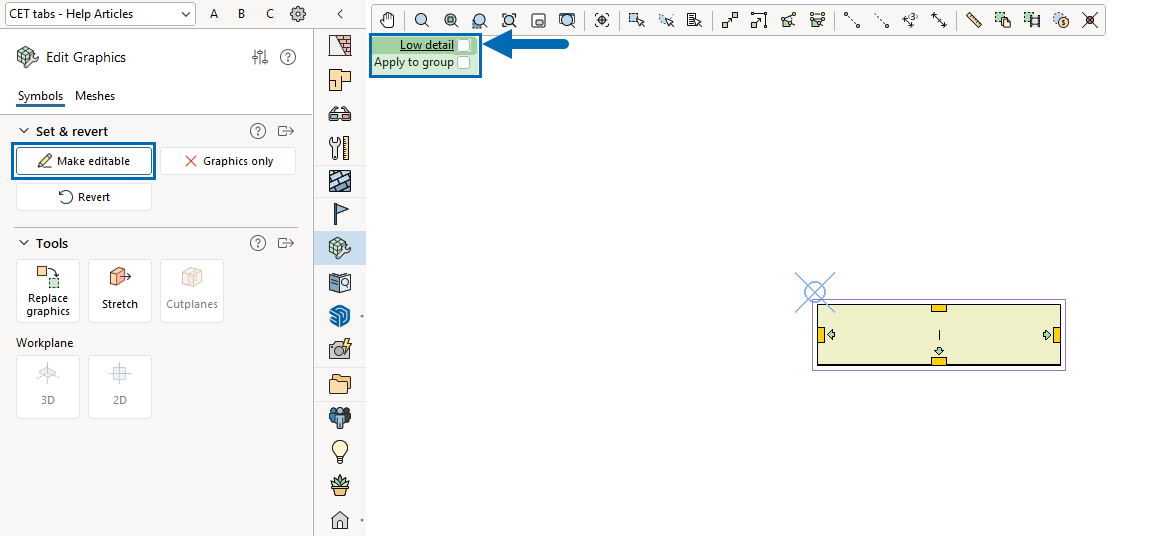This screenshot has width=1161, height=536.
Task: Open the Edit Graphics cube-wrench sidebar tab
Action: coord(339,248)
